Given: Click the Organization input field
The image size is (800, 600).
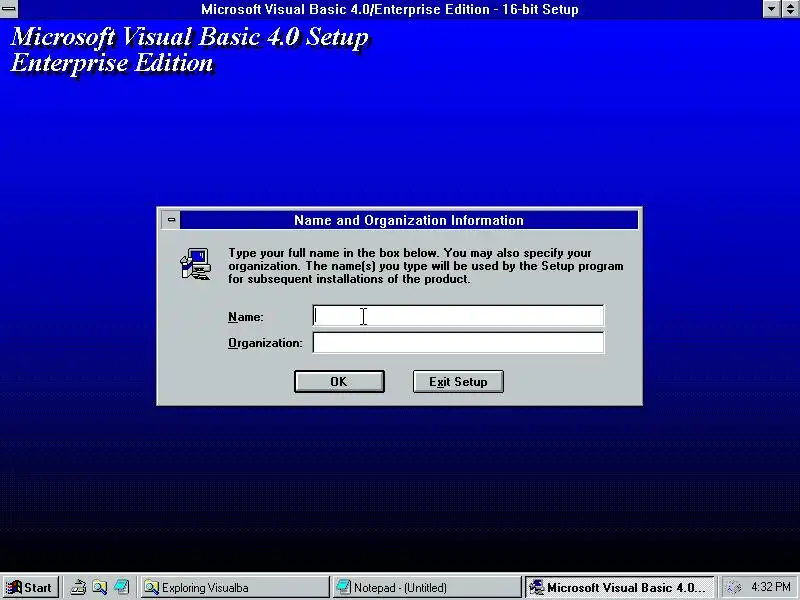Looking at the screenshot, I should coord(458,342).
